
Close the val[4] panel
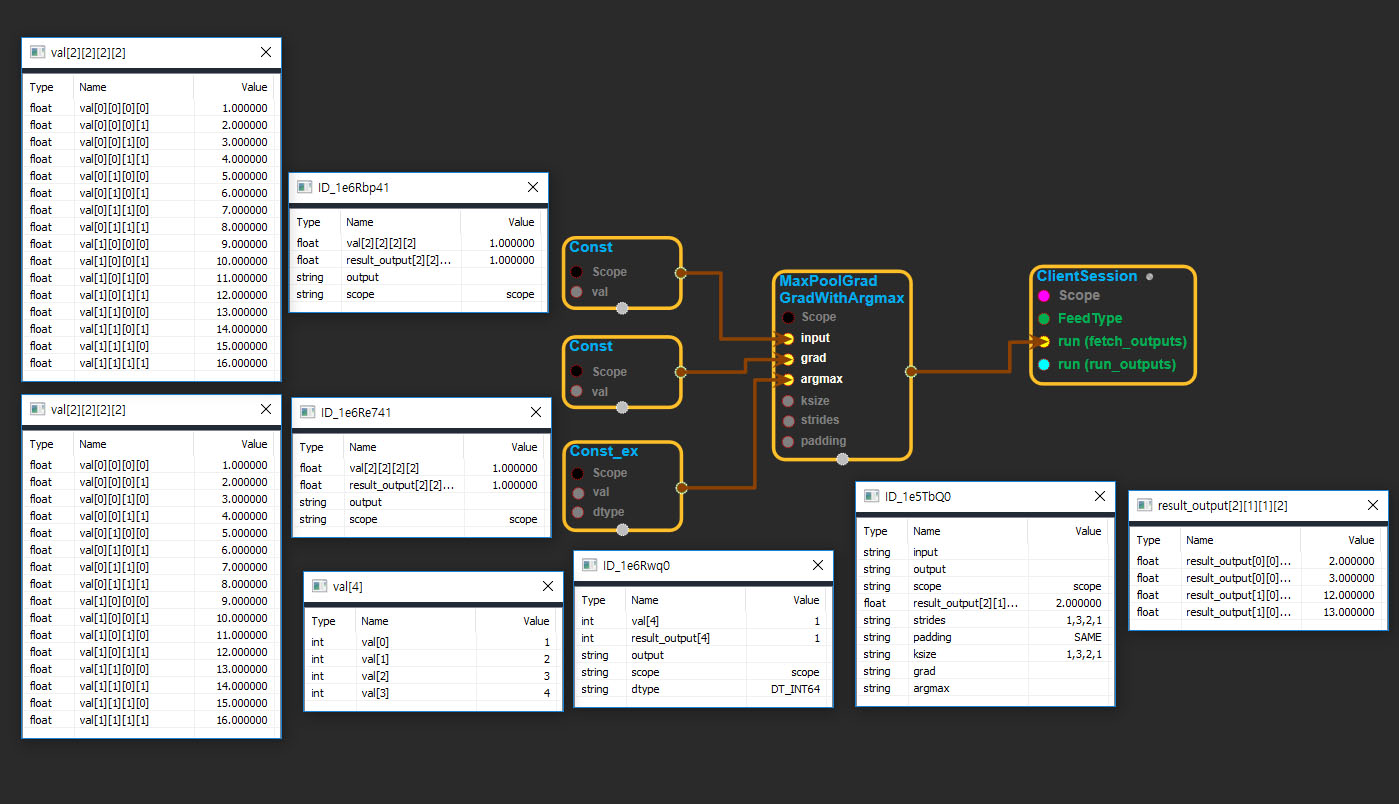pyautogui.click(x=548, y=586)
